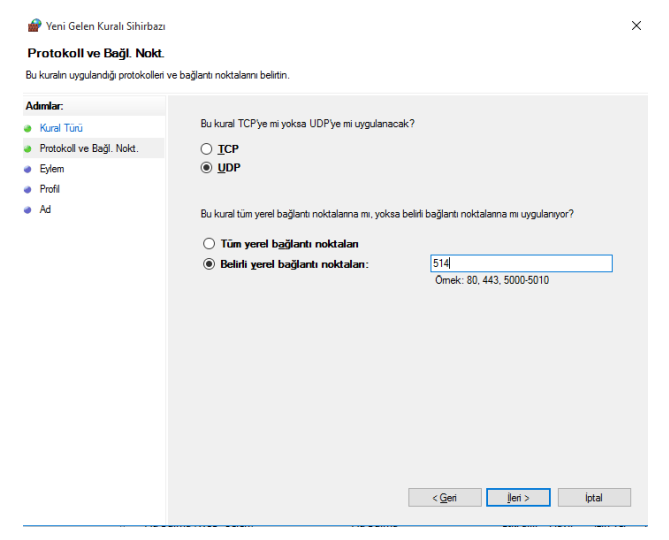Go back with the < Geri button
The width and height of the screenshot is (669, 540).
(x=445, y=497)
